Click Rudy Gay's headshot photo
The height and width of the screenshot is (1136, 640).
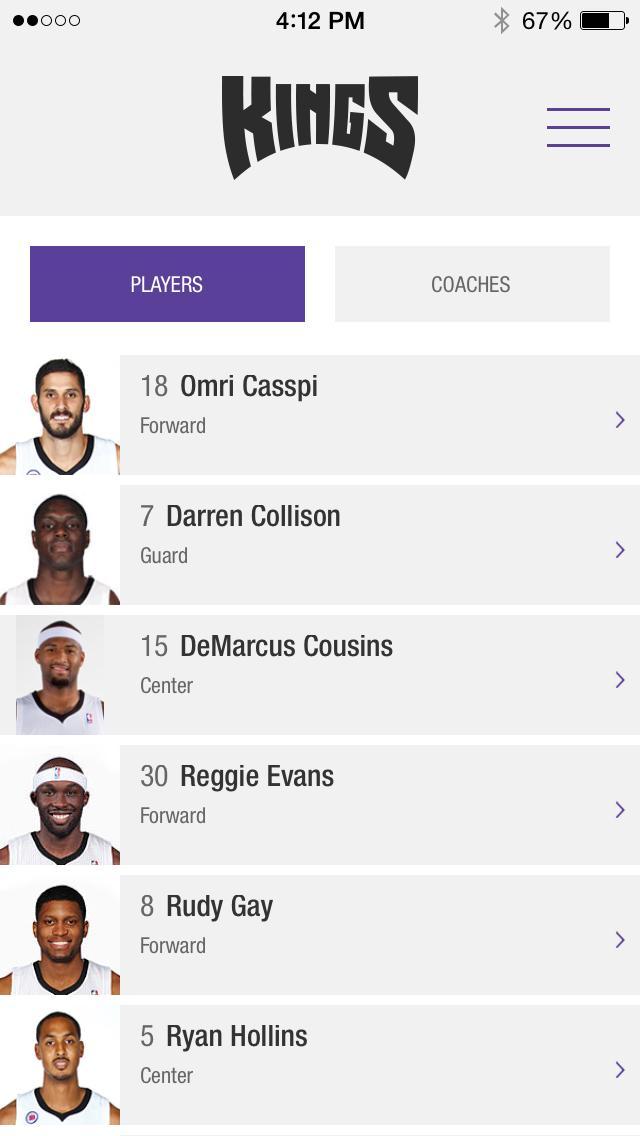59,933
